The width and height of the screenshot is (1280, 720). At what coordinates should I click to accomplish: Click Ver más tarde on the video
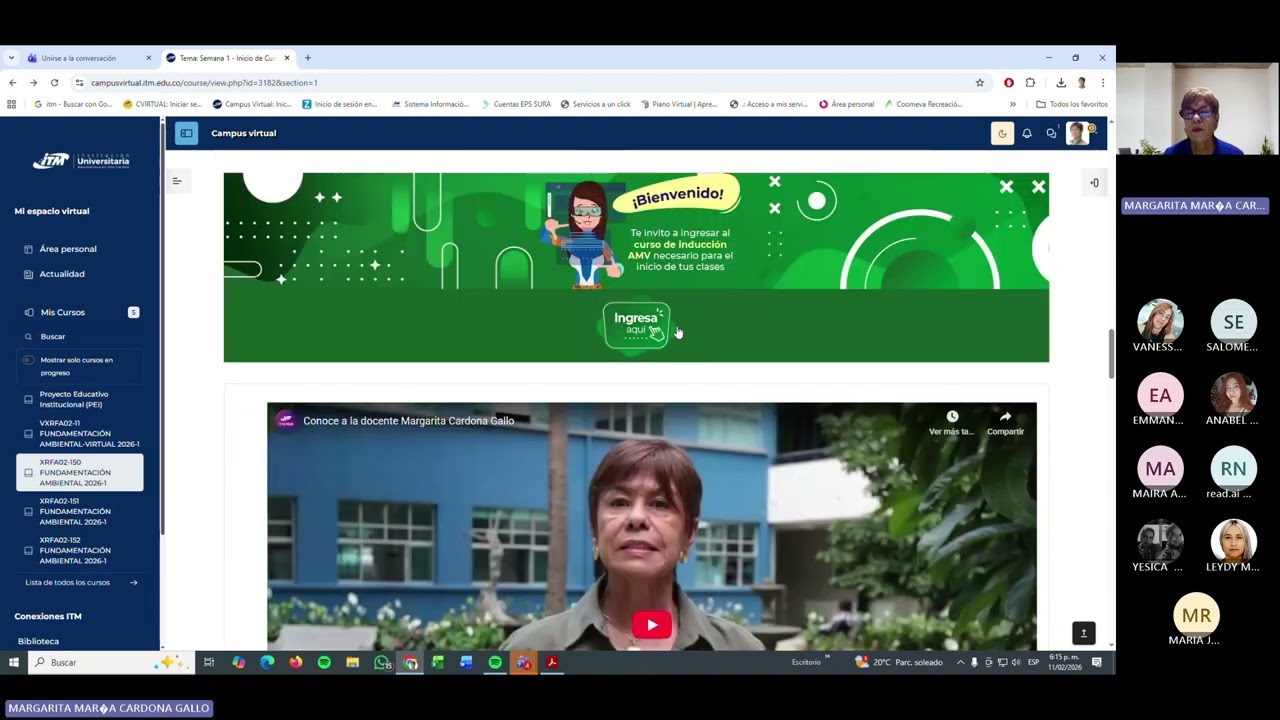pos(951,423)
